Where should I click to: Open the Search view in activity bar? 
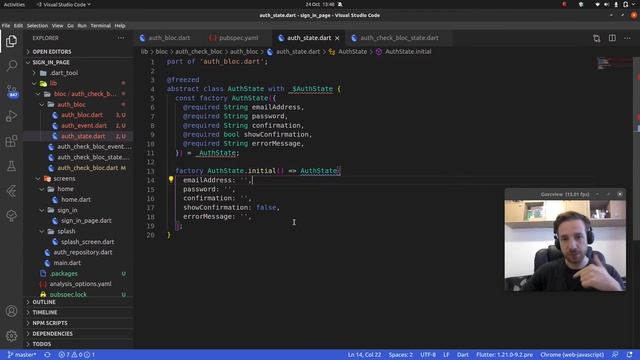pyautogui.click(x=11, y=65)
